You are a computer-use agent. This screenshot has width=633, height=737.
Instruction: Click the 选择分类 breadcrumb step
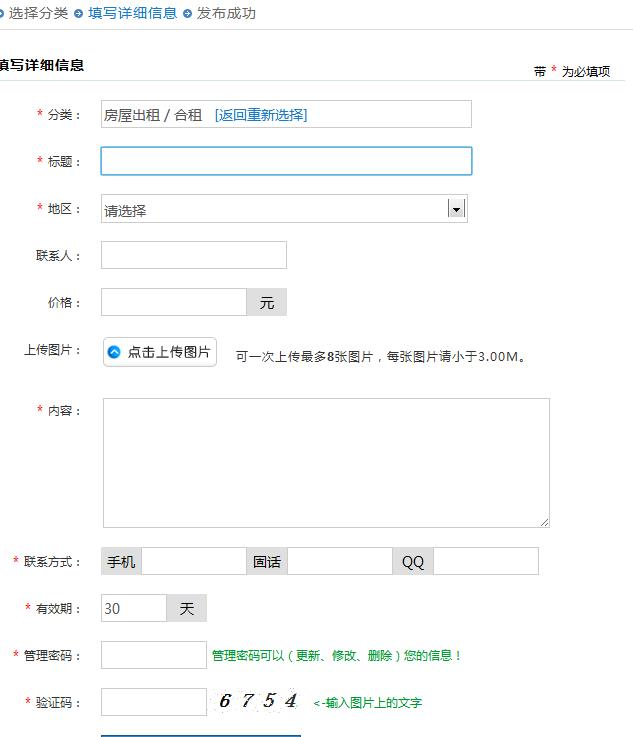tap(38, 13)
